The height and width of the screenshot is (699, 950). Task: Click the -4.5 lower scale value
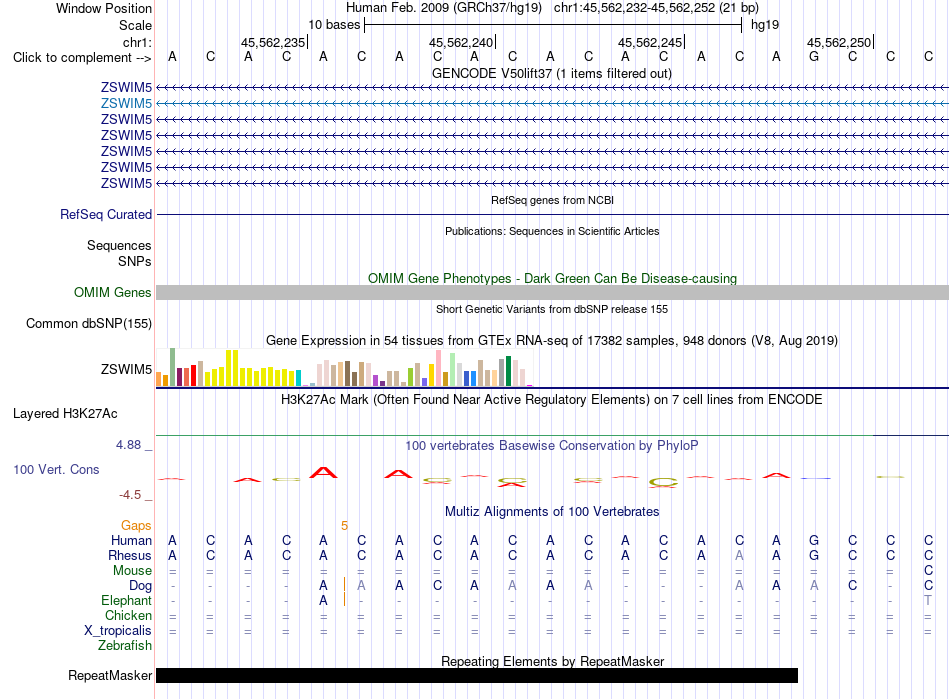[130, 495]
